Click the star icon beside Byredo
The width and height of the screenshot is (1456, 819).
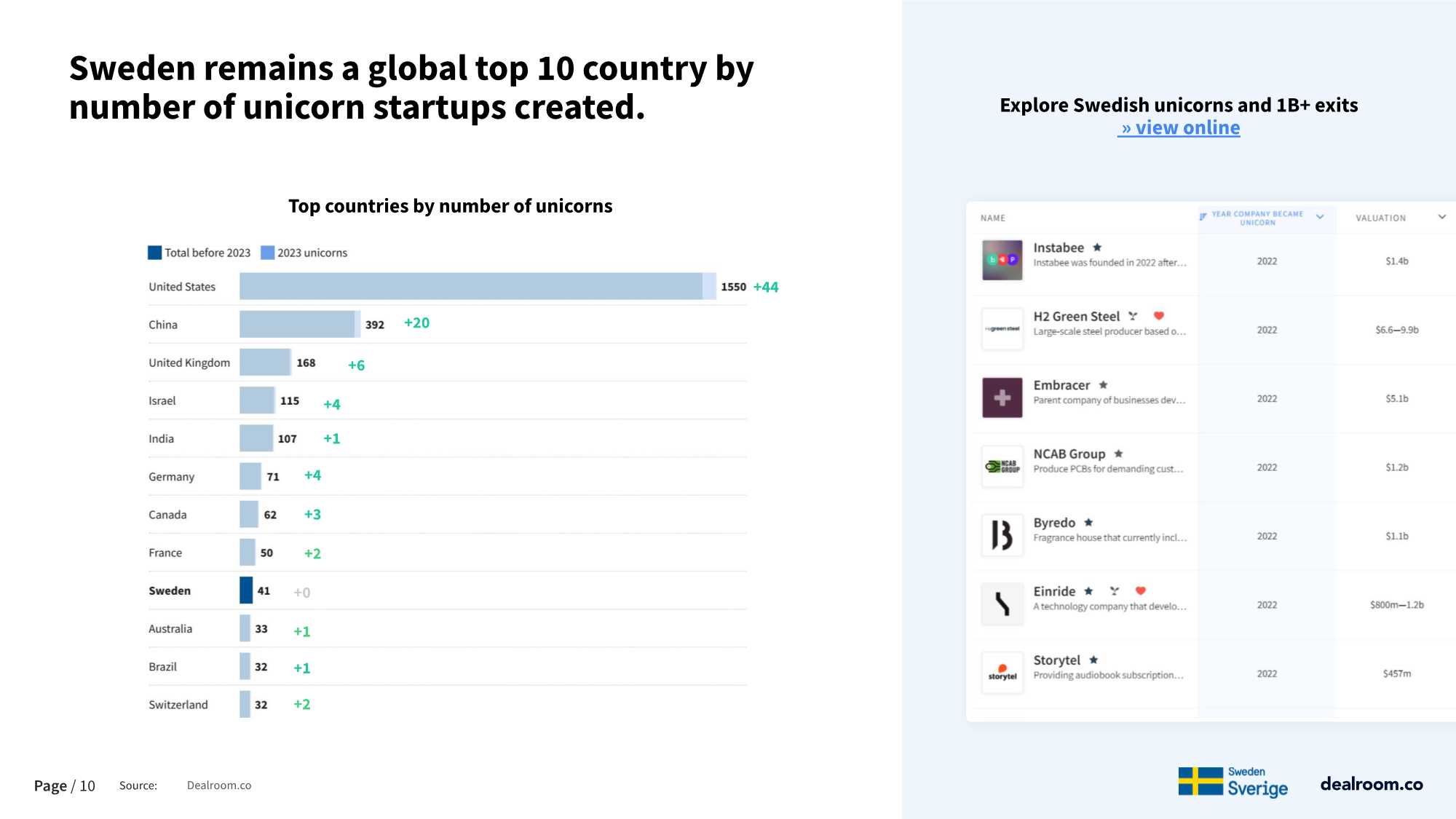[x=1088, y=523]
